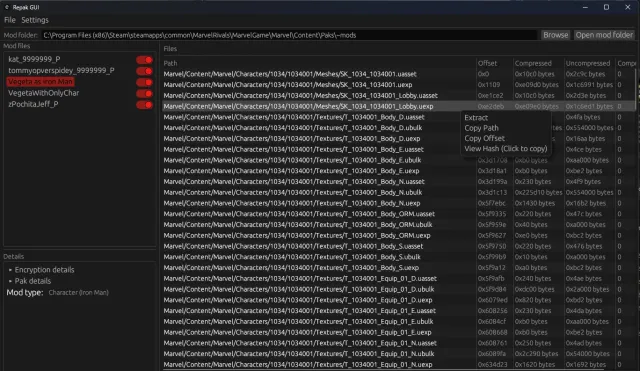This screenshot has width=640, height=371.
Task: Select Copy Path in the context menu
Action: 482,128
